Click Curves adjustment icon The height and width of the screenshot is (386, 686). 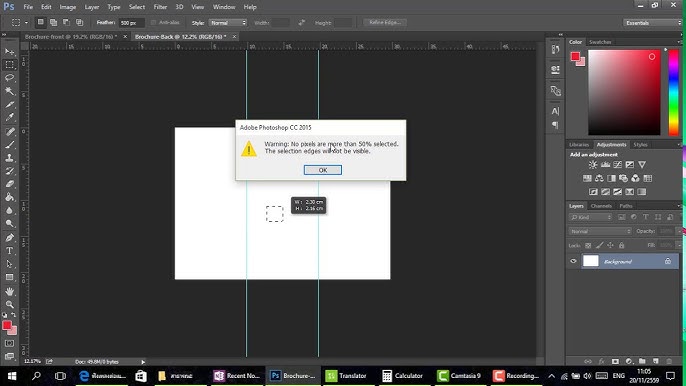tap(617, 165)
